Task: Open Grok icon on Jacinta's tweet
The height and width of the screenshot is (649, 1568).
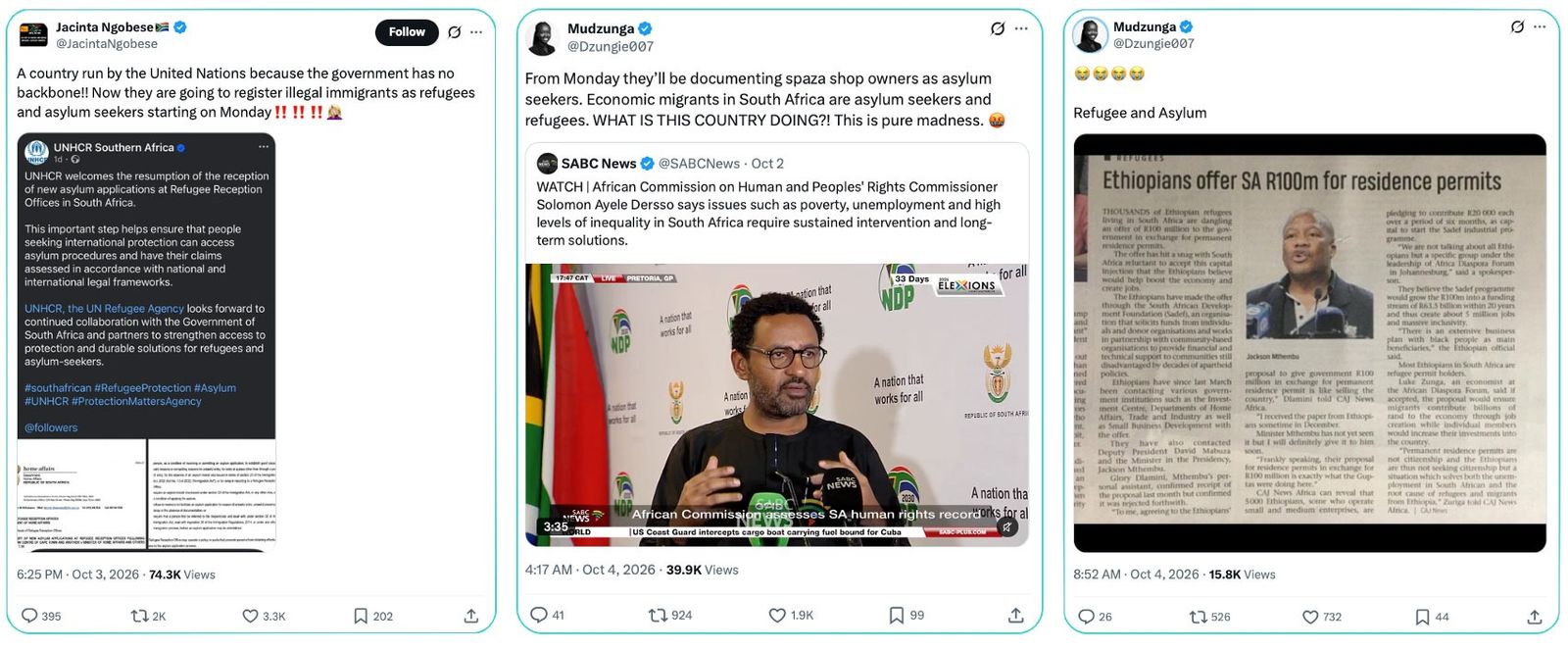Action: 455,32
